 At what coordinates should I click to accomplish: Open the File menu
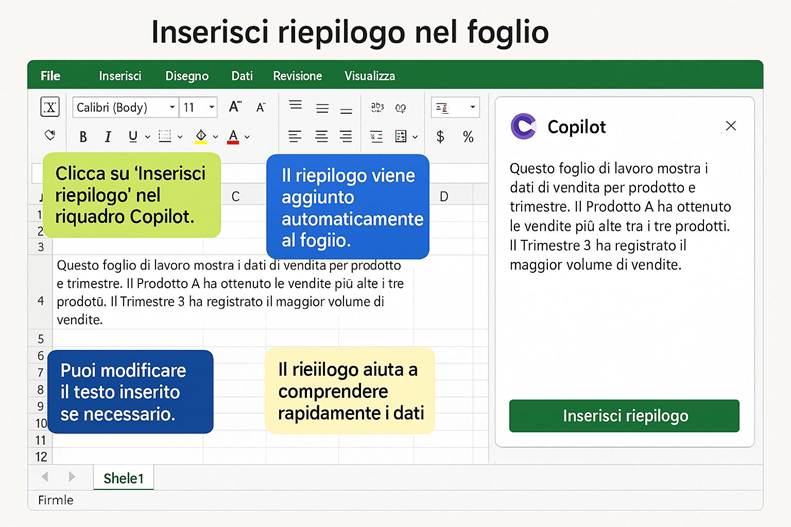click(50, 76)
